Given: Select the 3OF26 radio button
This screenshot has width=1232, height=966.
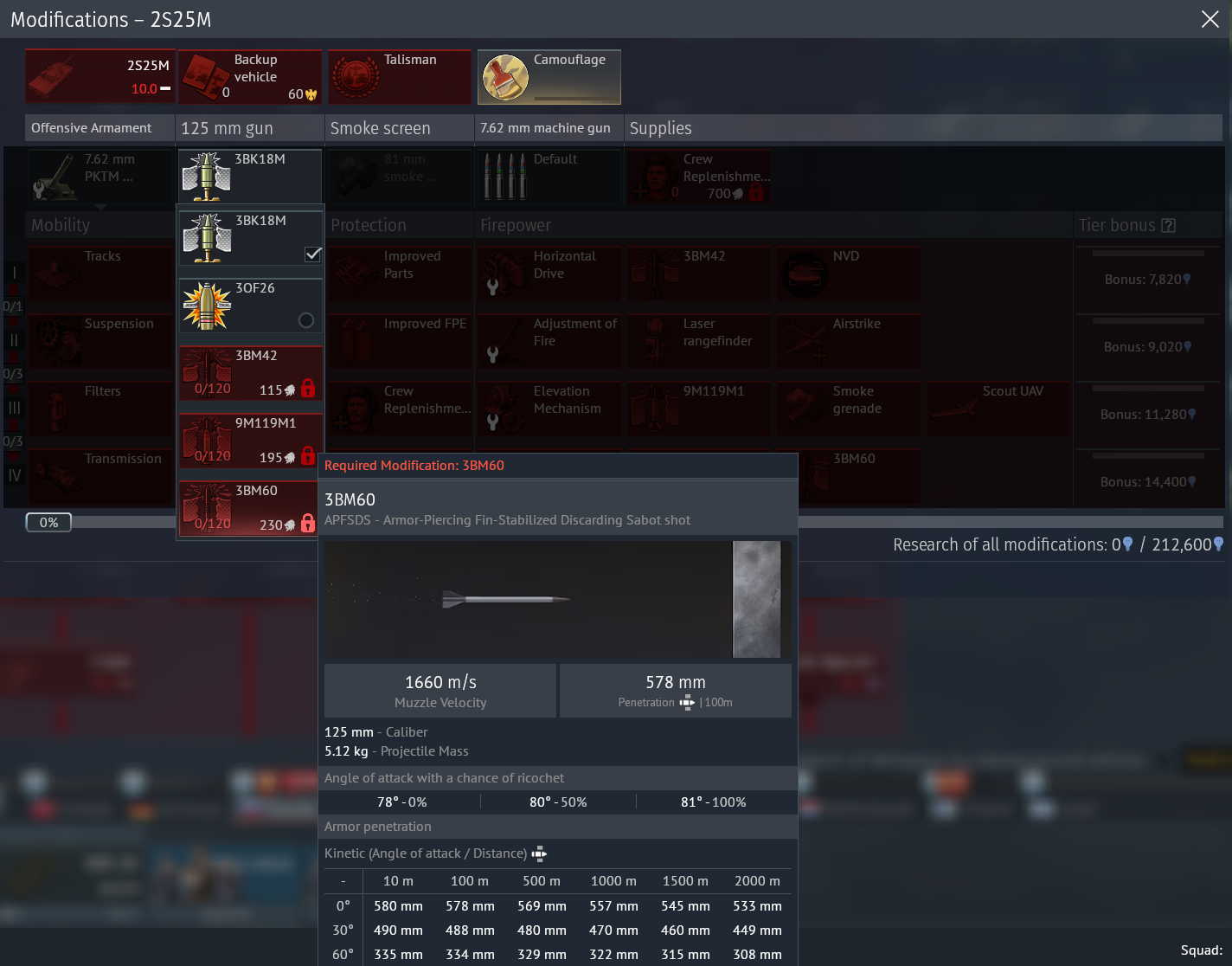Looking at the screenshot, I should [306, 320].
